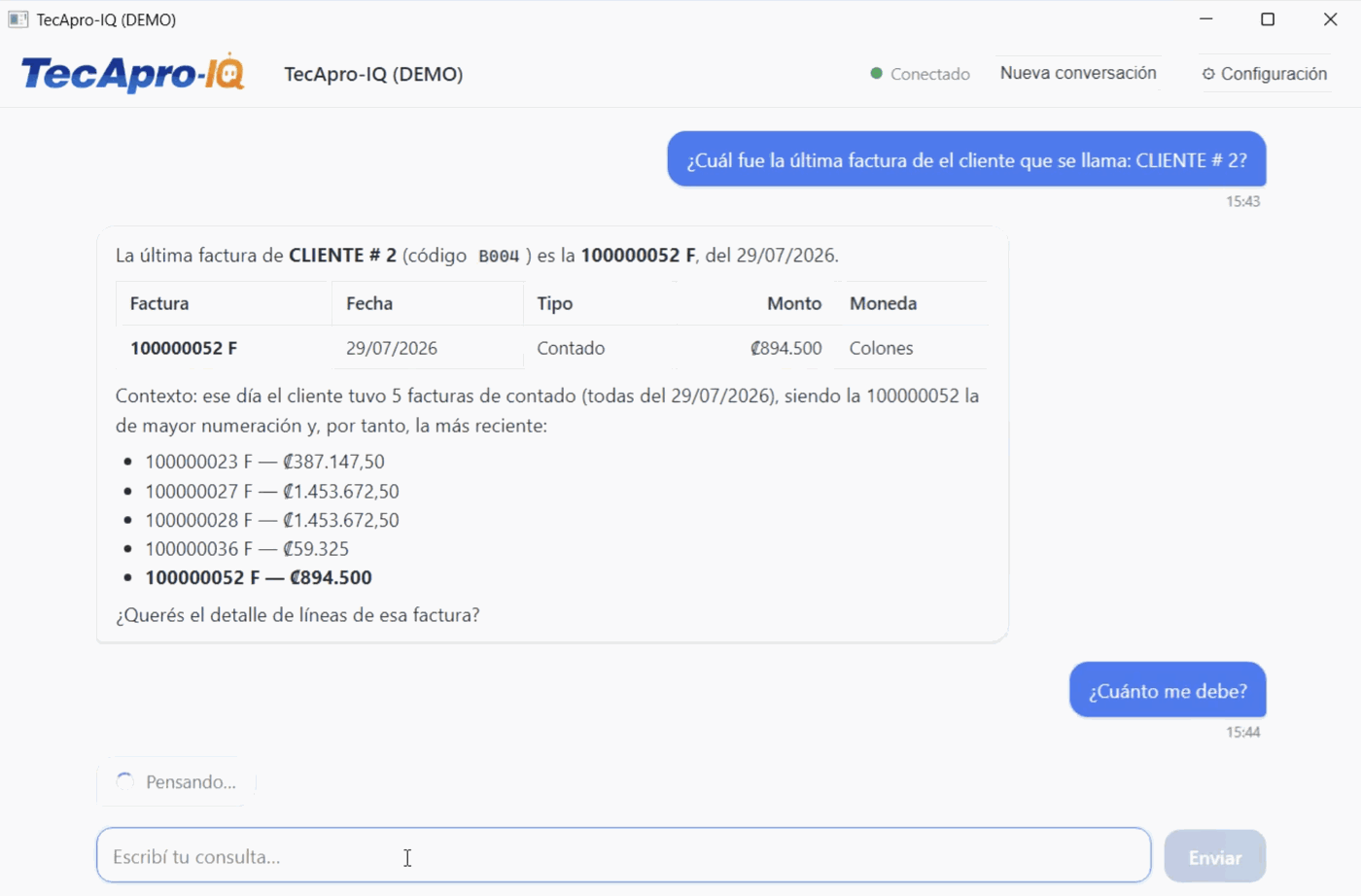The width and height of the screenshot is (1361, 896).
Task: Close the TecApro-IQ window
Action: tap(1330, 19)
